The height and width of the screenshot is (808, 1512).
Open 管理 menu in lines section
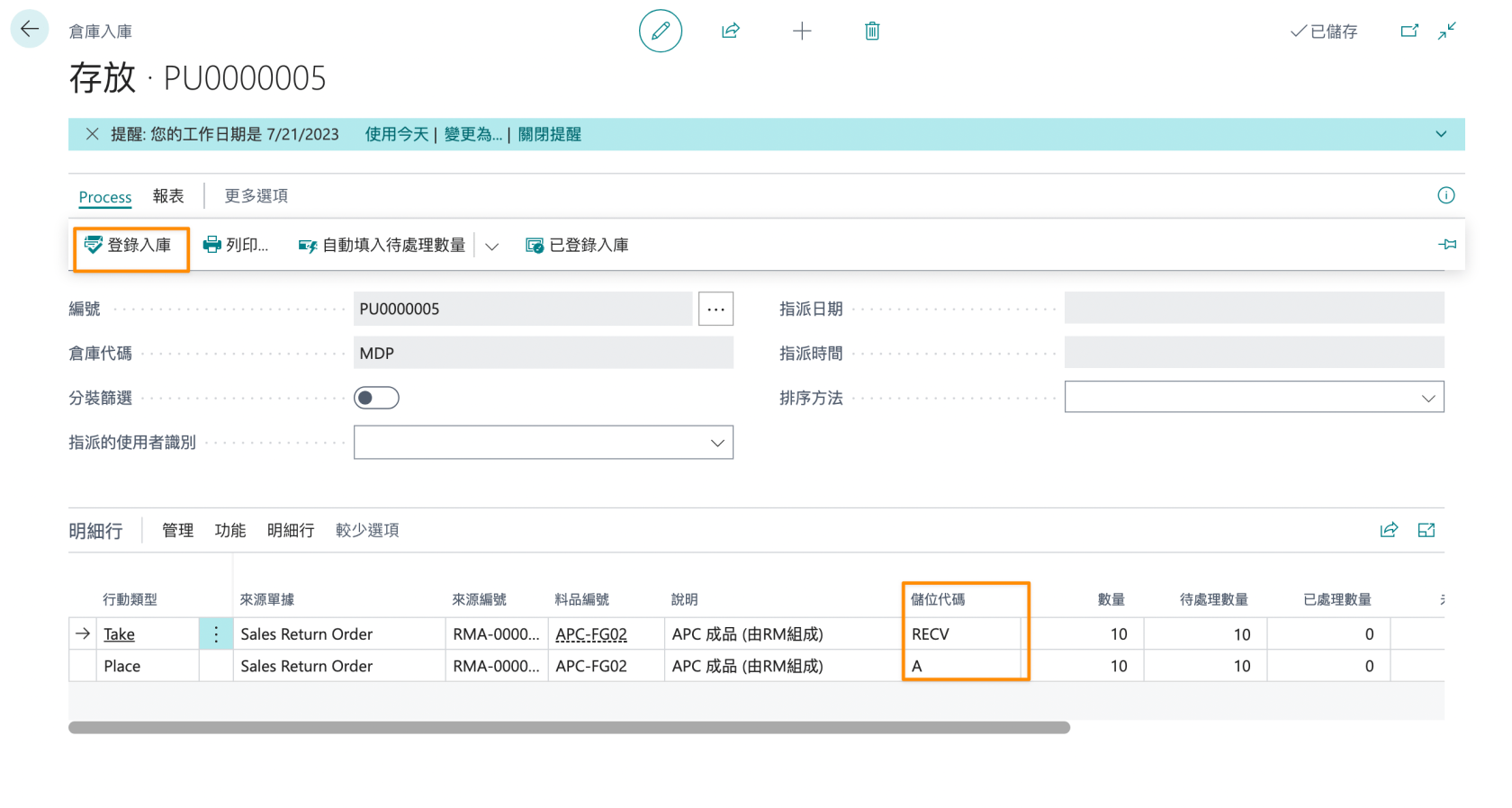click(x=178, y=530)
